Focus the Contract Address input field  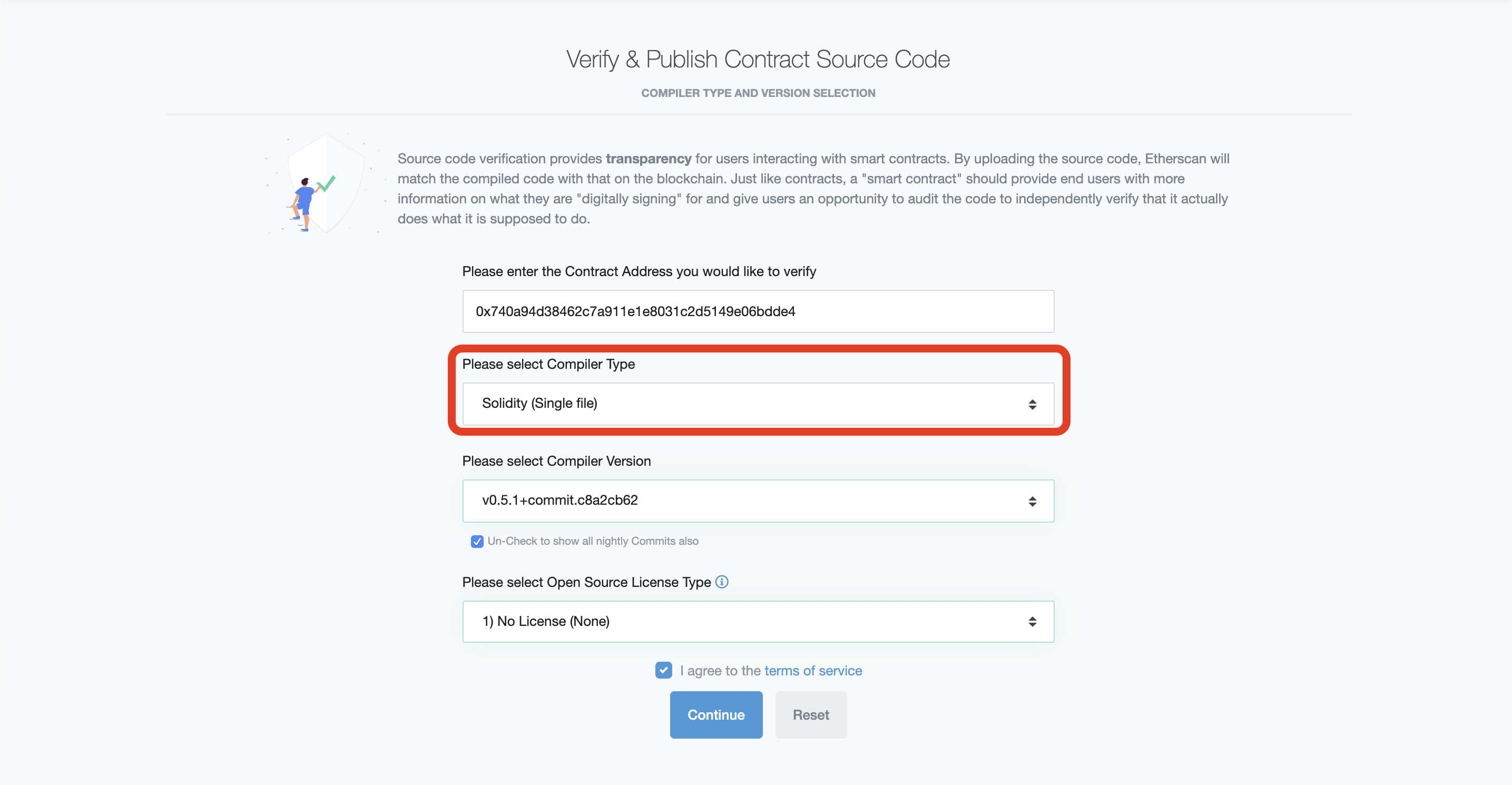coord(757,311)
